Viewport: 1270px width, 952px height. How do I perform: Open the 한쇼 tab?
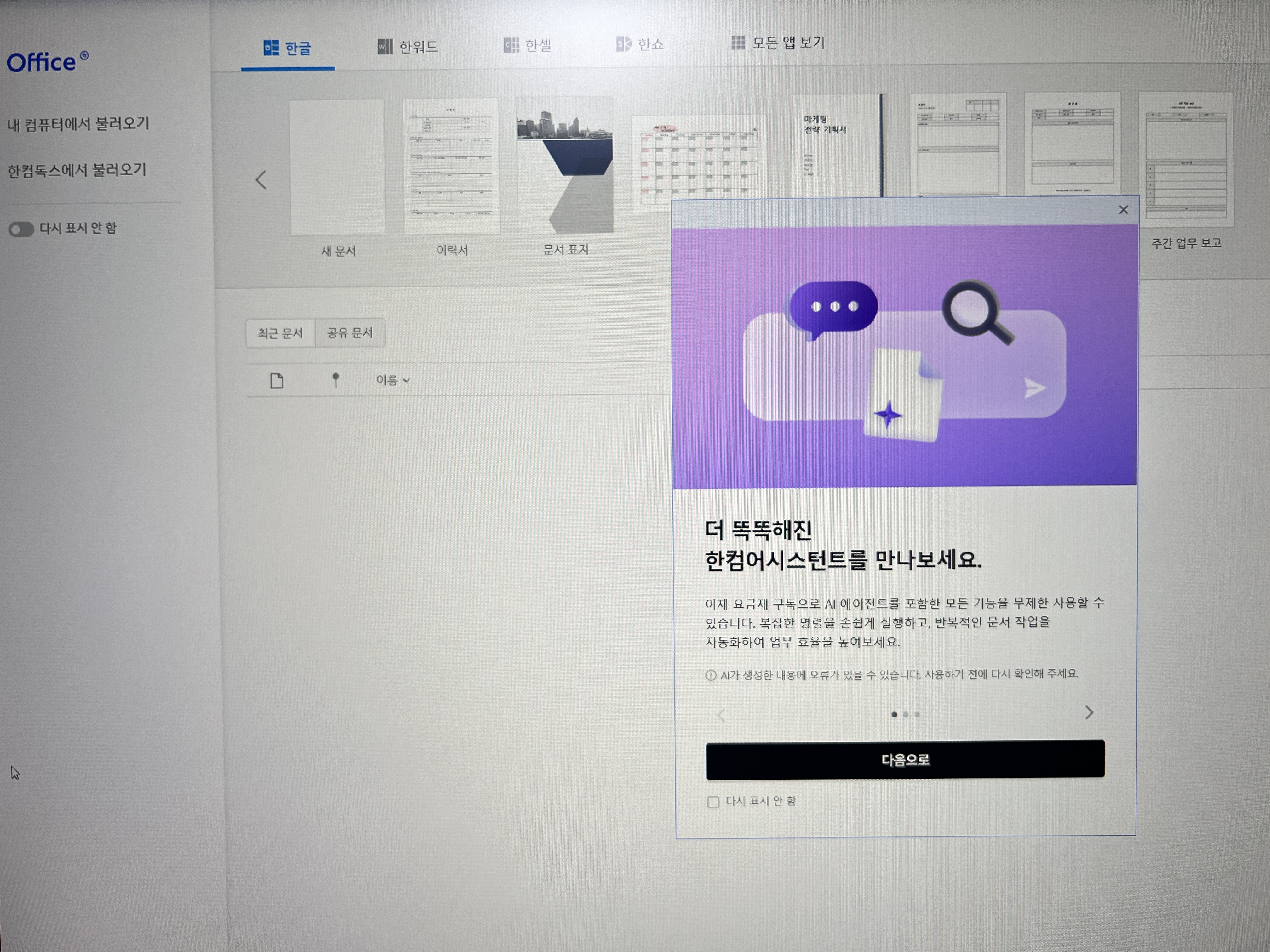(640, 44)
